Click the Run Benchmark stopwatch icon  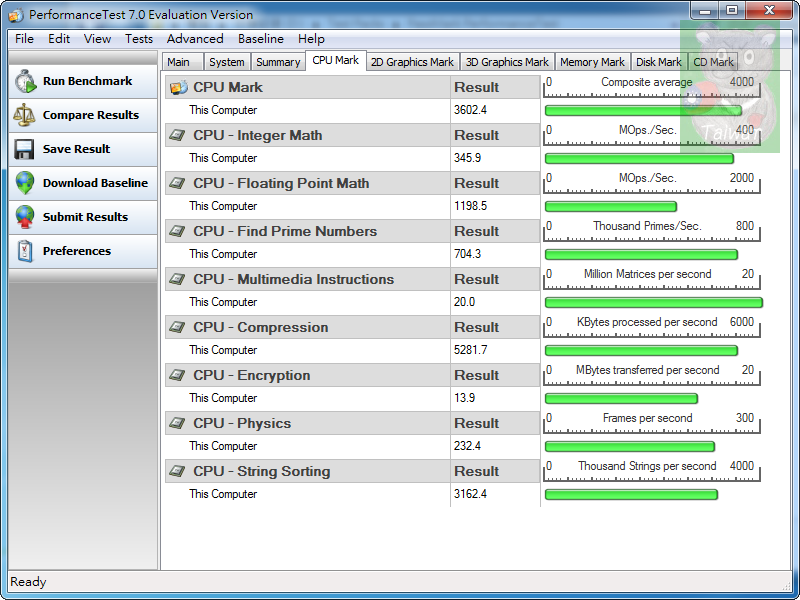(25, 82)
